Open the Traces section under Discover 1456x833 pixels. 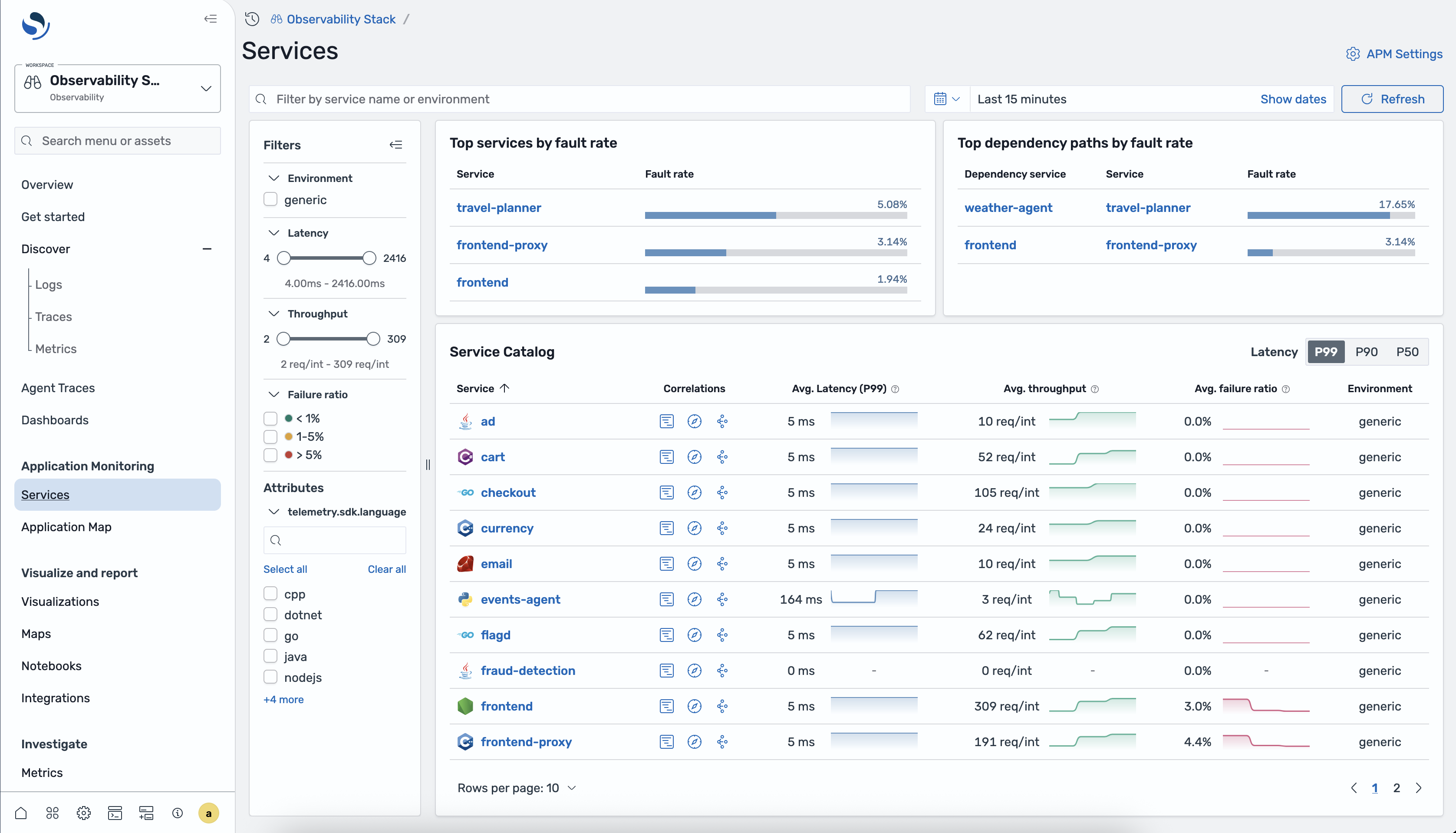53,316
